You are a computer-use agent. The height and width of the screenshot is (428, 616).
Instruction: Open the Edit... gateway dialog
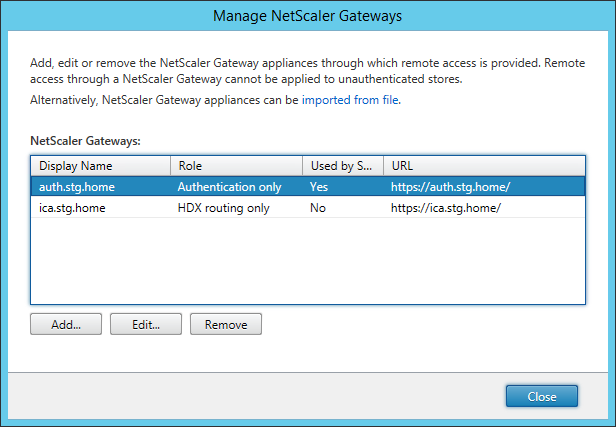(x=145, y=324)
